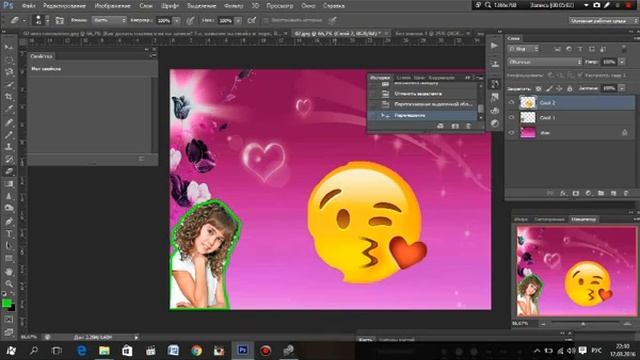Select the Dodge tool
Image resolution: width=640 pixels, height=360 pixels.
pos(9,209)
